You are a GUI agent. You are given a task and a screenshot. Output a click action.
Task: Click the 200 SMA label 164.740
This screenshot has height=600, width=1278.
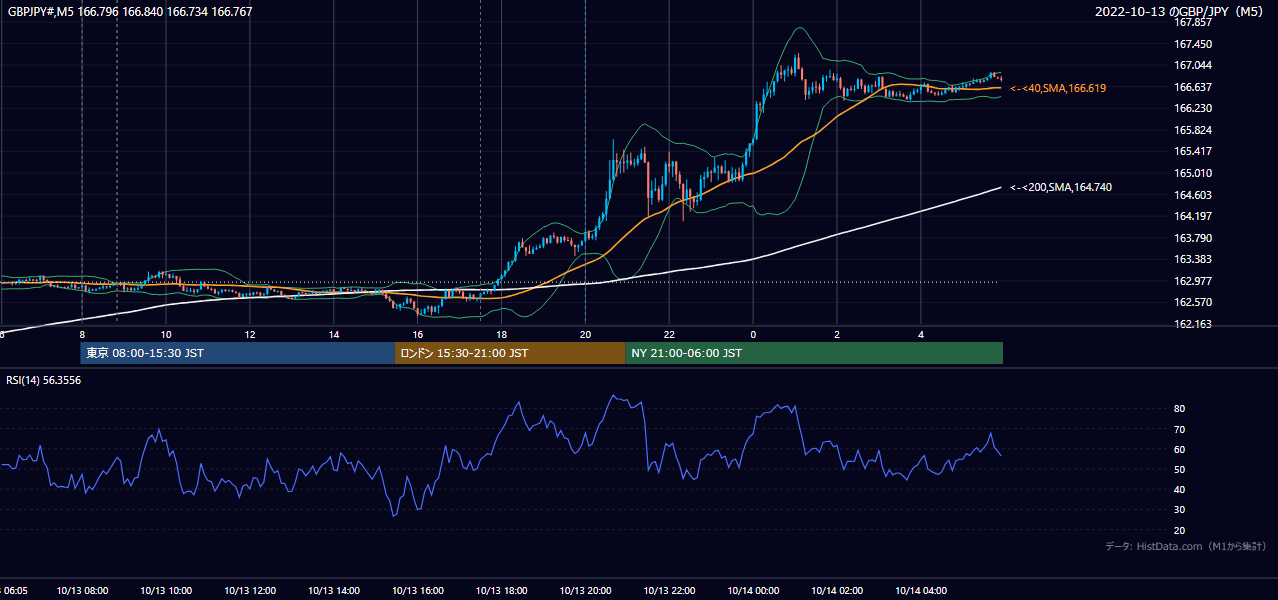[1061, 187]
